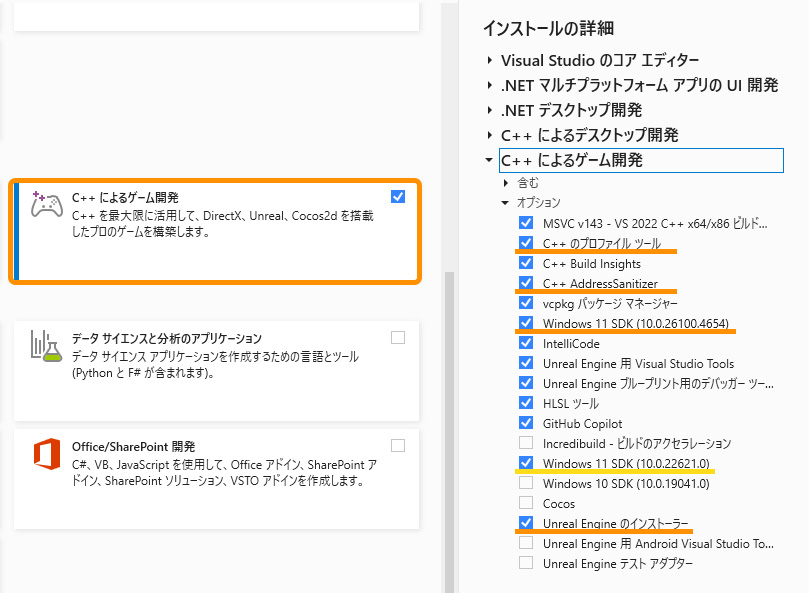Image resolution: width=809 pixels, height=593 pixels.
Task: Click the Office logo icon
Action: (47, 454)
